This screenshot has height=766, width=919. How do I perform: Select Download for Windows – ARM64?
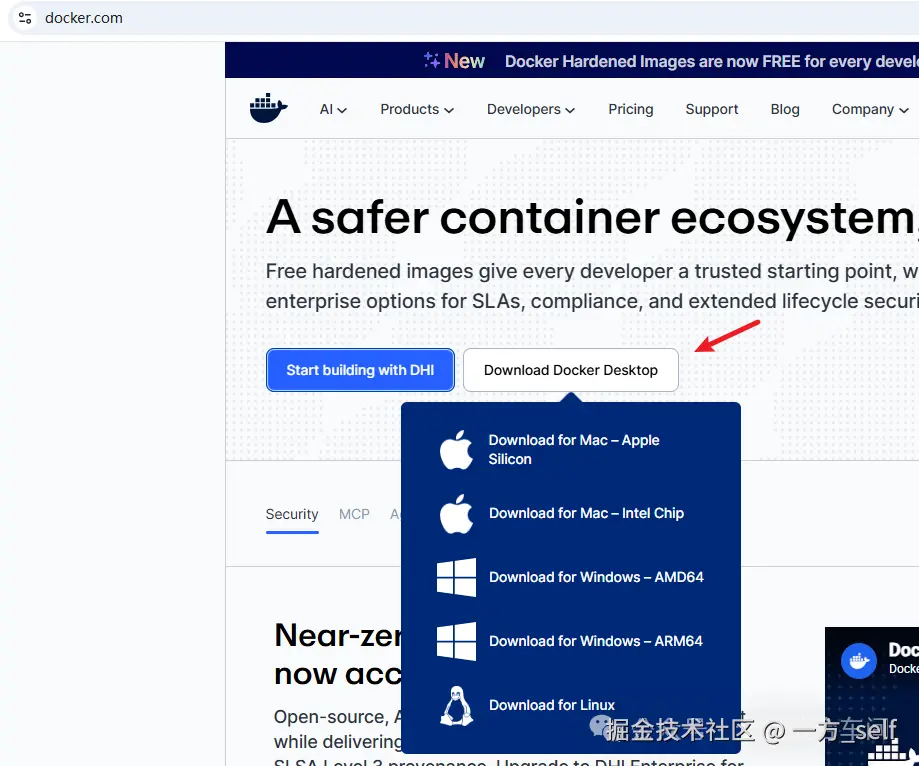pyautogui.click(x=595, y=641)
